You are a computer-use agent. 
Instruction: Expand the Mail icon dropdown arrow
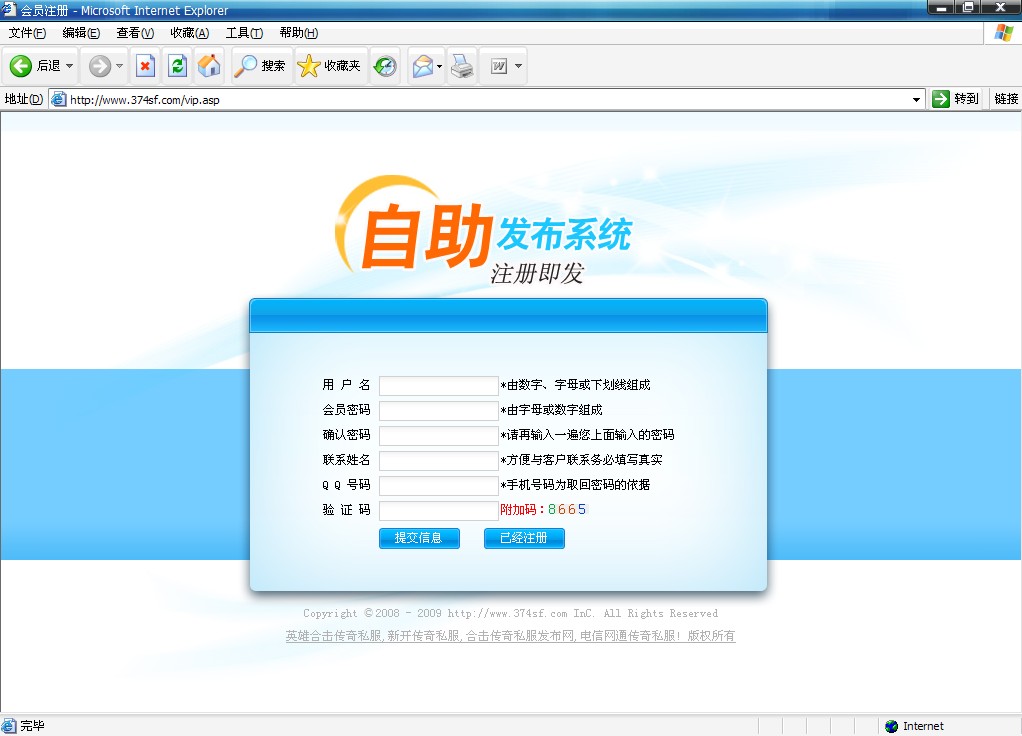pyautogui.click(x=440, y=67)
